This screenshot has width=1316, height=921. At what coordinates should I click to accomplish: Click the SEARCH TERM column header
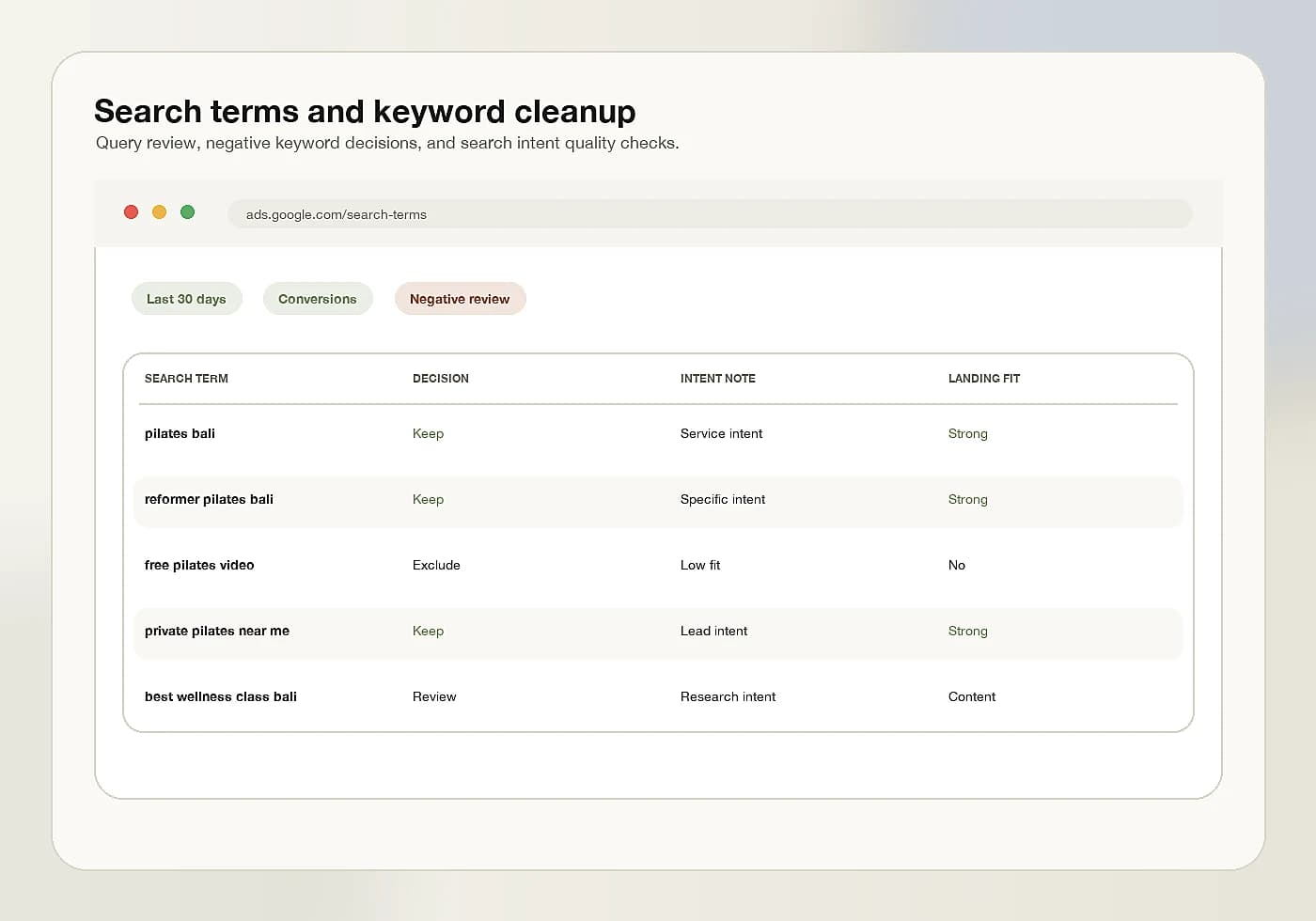click(x=186, y=379)
